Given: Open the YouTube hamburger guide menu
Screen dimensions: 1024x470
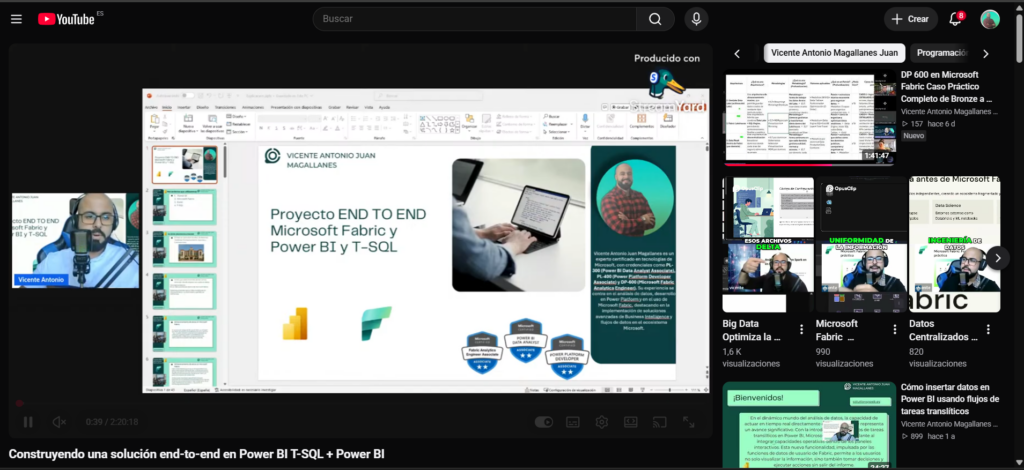Looking at the screenshot, I should click(x=16, y=19).
